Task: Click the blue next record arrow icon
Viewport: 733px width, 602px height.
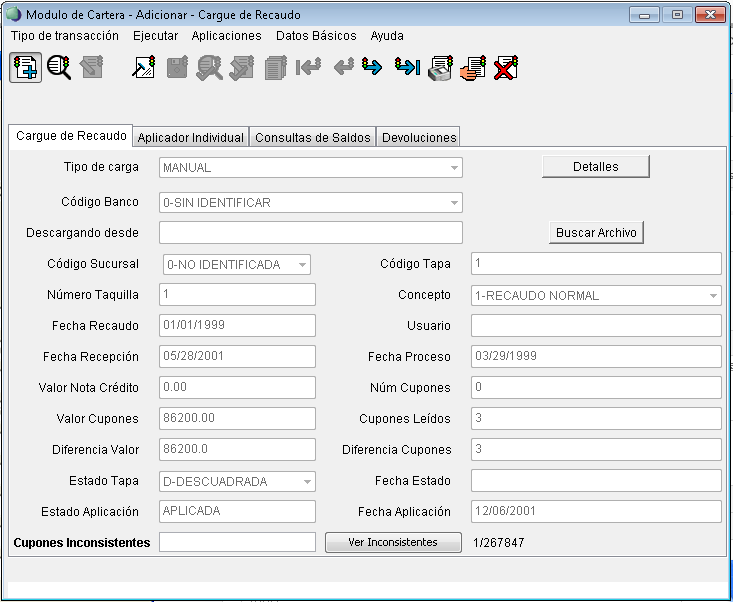Action: click(372, 68)
